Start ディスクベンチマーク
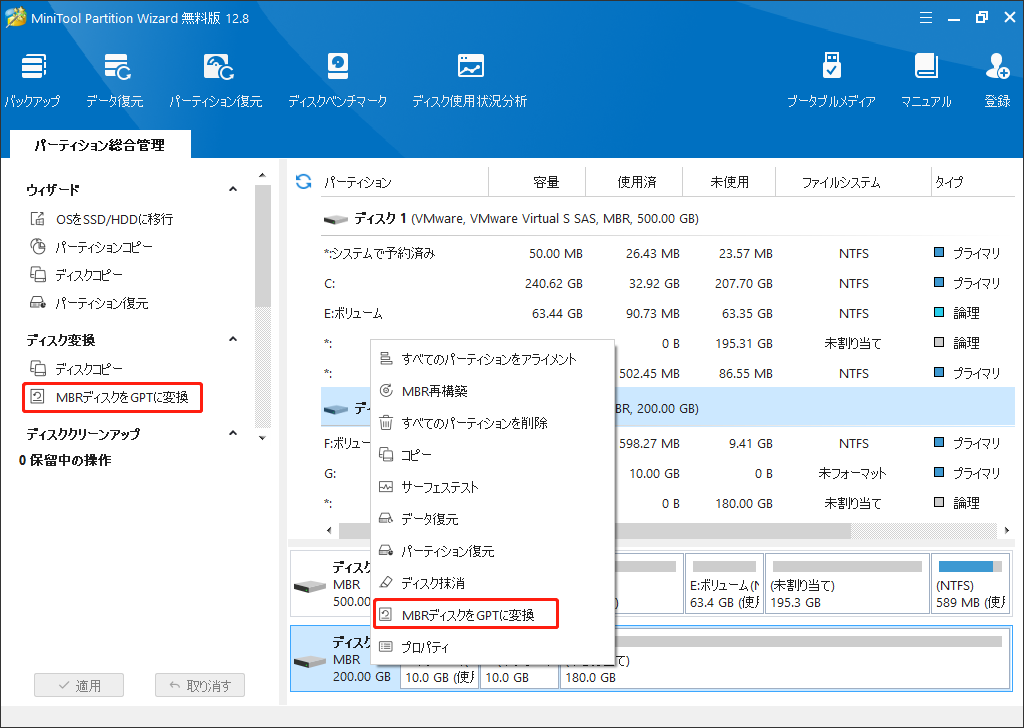This screenshot has width=1024, height=728. [x=338, y=80]
